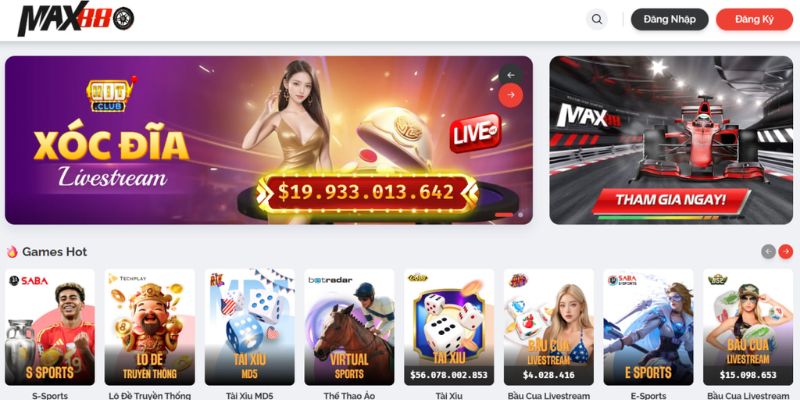Open the Tài Xỉu MD5 game card

pos(250,327)
